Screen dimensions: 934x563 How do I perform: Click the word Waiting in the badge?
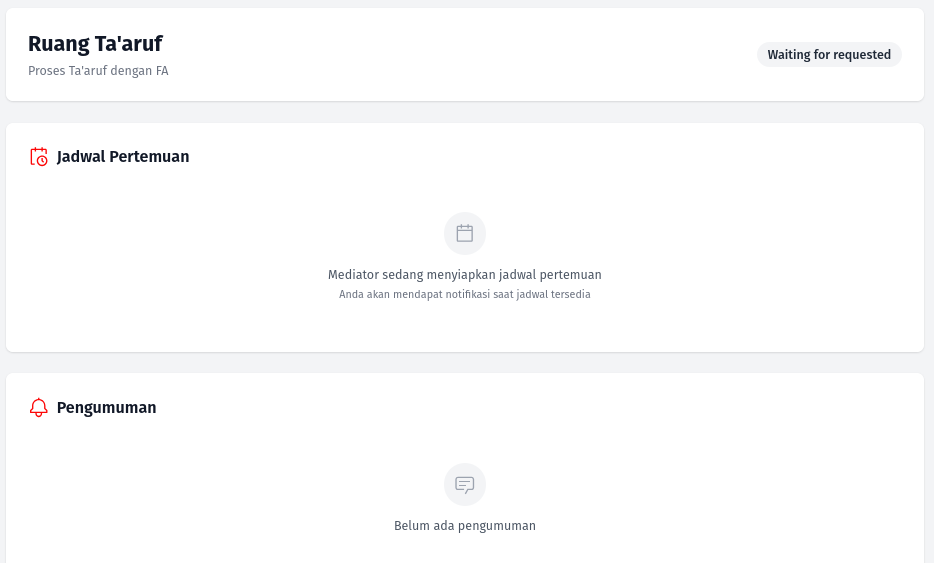tap(789, 55)
